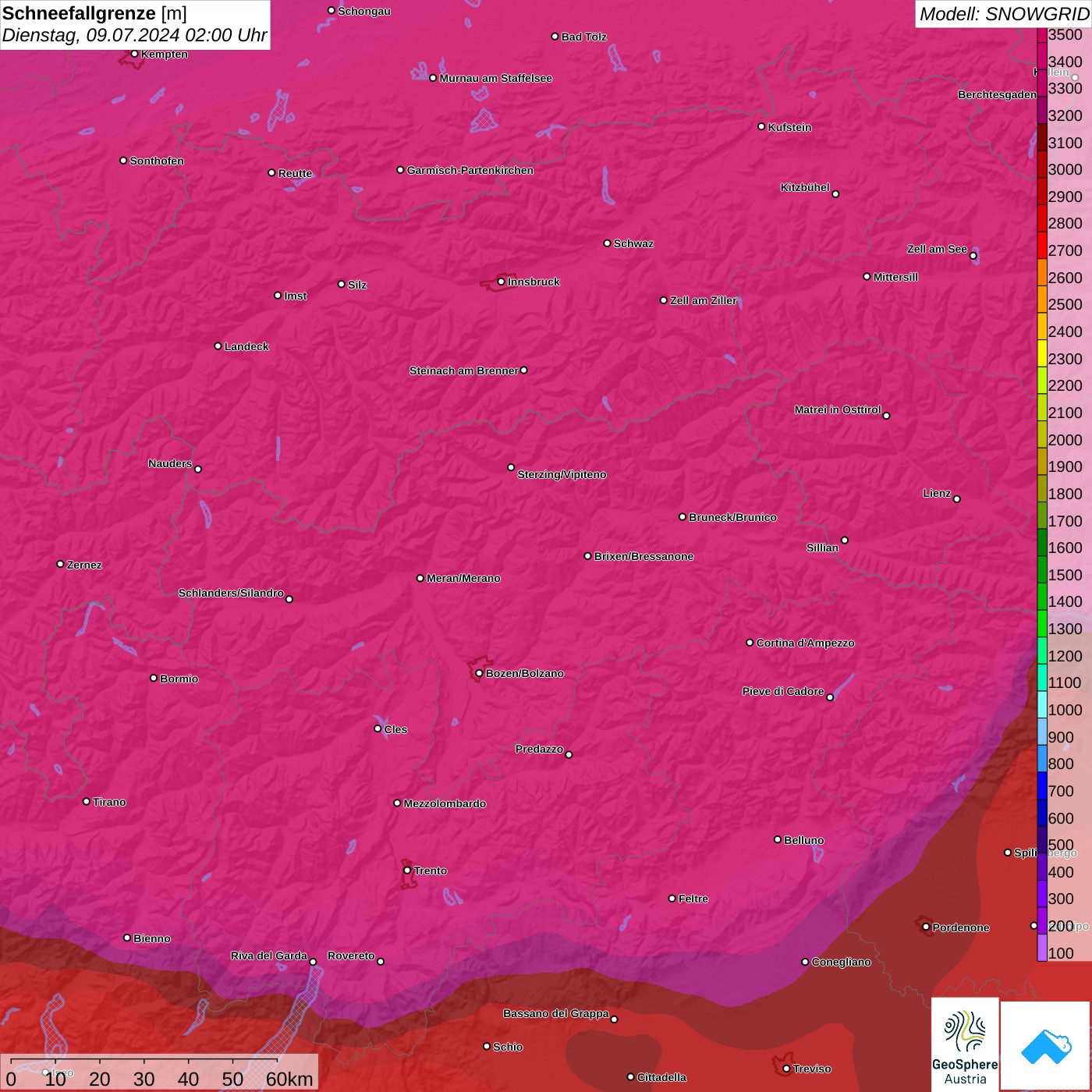Click the "Brixen/Bressanone" label
This screenshot has width=1092, height=1092.
click(x=643, y=556)
